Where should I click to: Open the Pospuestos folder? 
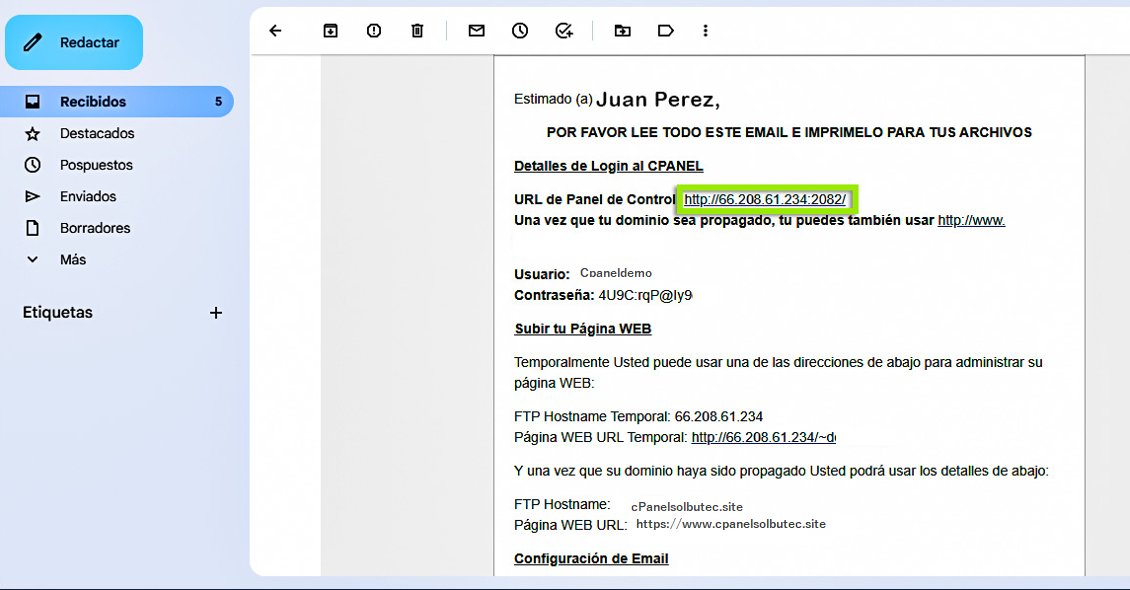96,165
